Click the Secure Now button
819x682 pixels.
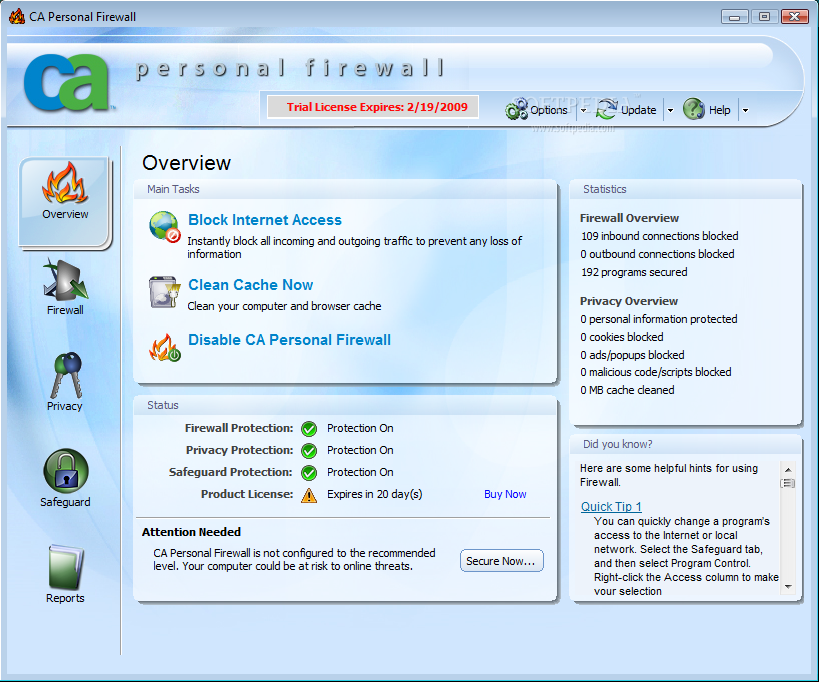tap(501, 561)
